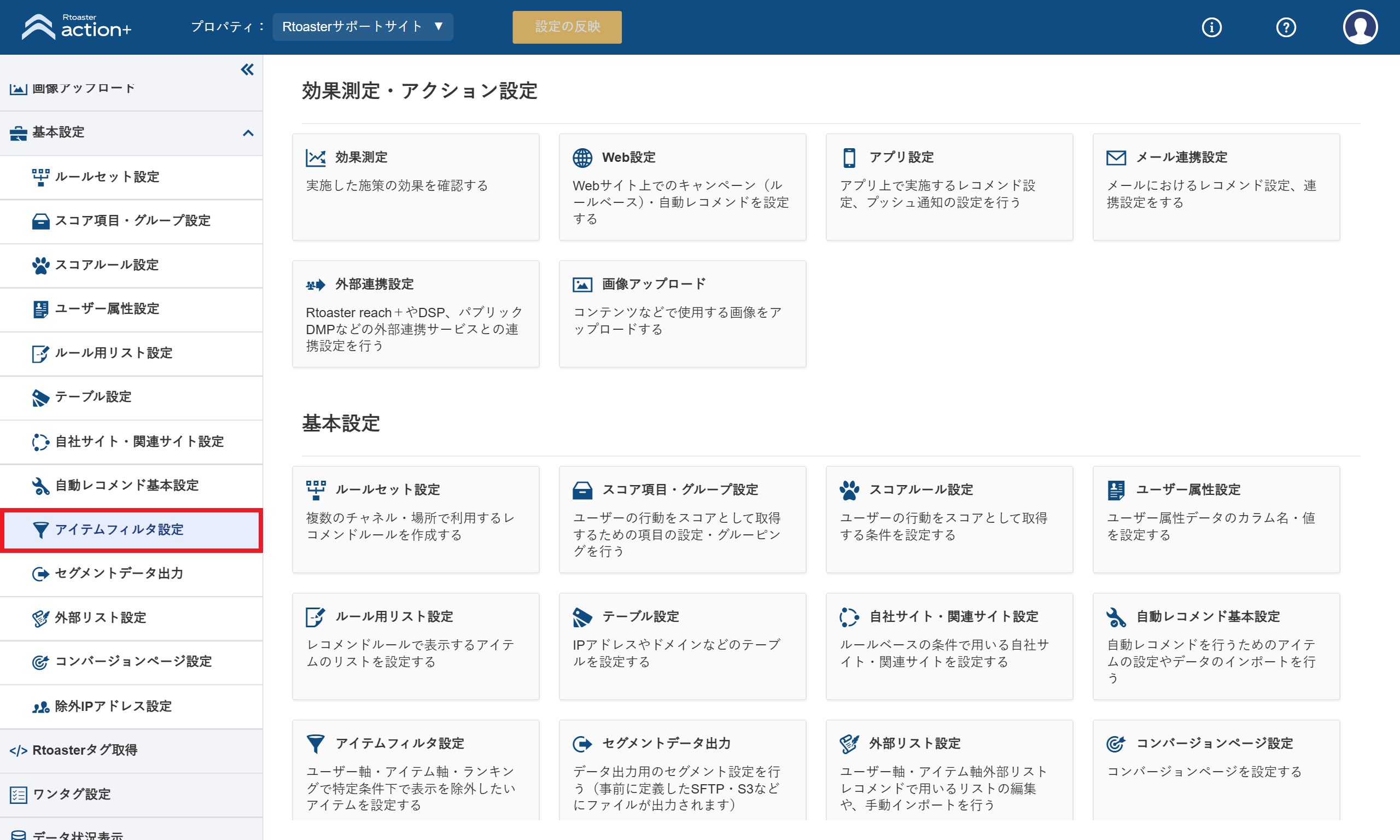This screenshot has width=1400, height=840.
Task: Select スコアルール設定 in the sidebar
Action: (x=131, y=265)
